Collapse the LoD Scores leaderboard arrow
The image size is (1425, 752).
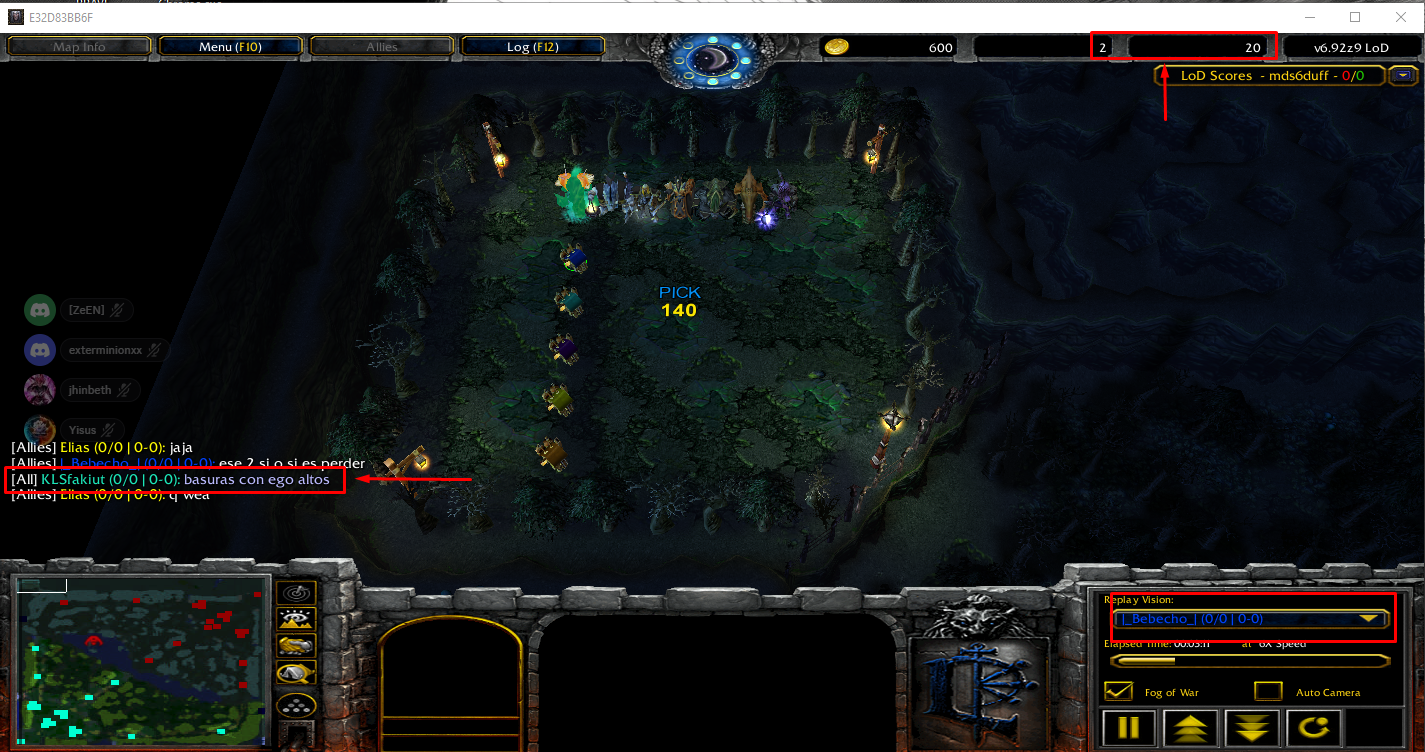1405,75
